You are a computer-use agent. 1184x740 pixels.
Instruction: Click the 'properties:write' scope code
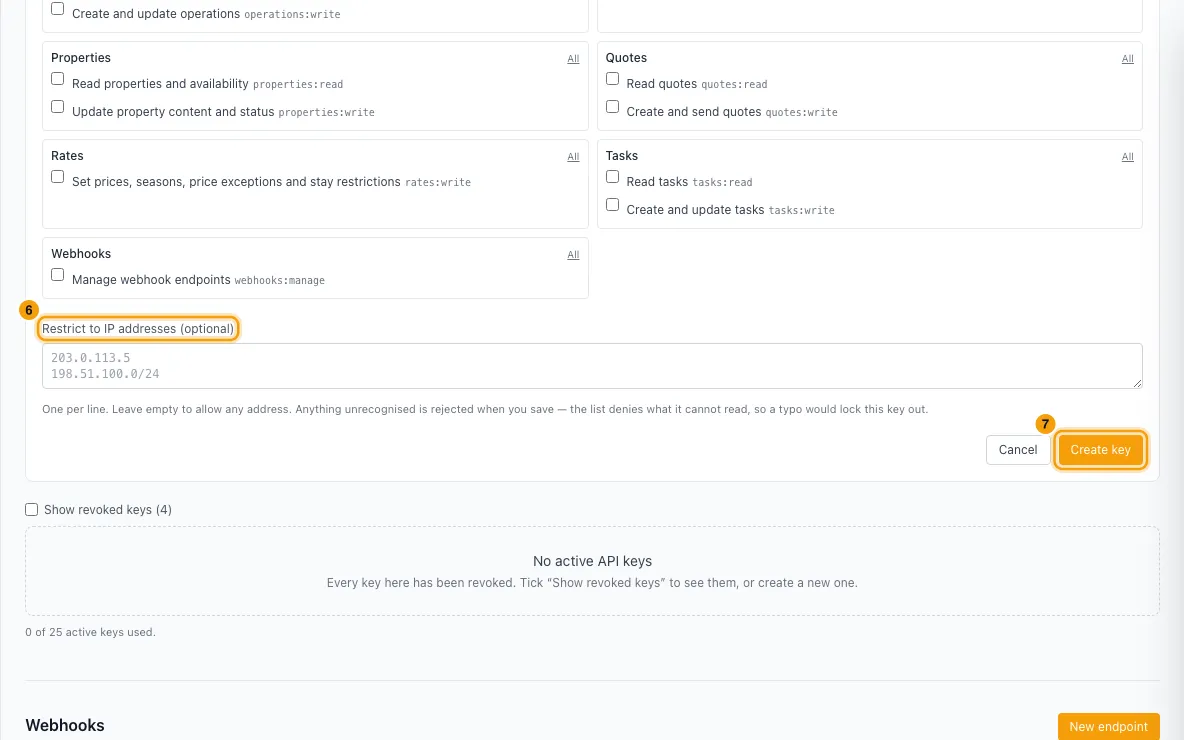click(x=326, y=113)
